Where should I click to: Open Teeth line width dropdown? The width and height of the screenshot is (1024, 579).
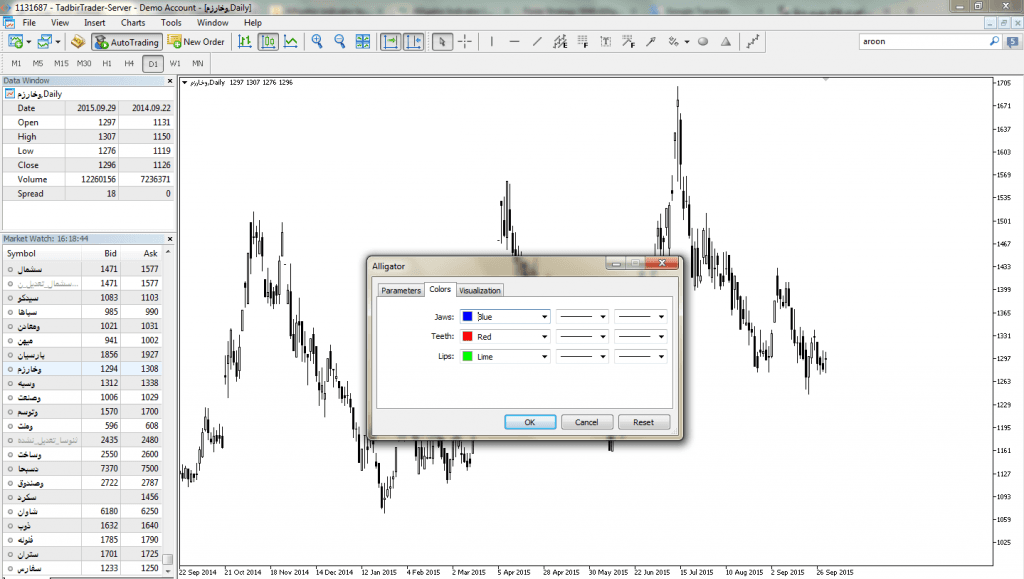click(641, 337)
